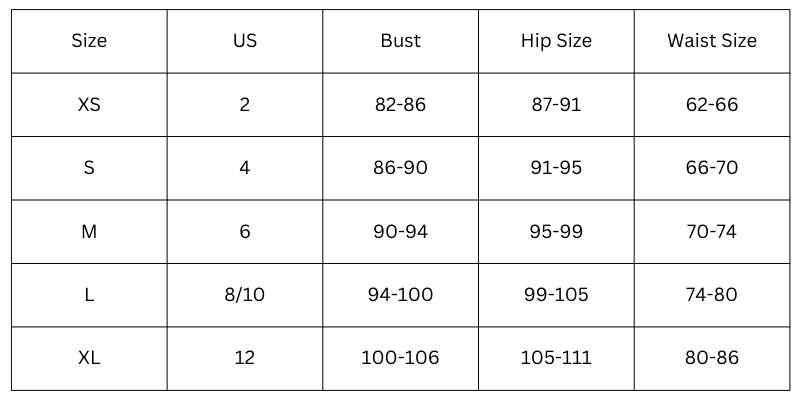Select the Hip Size header cell
Viewport: 800px width, 400px height.
coord(556,41)
